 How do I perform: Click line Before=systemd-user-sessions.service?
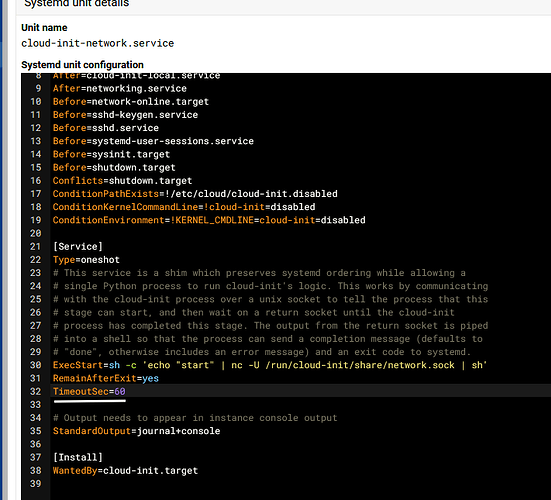153,141
